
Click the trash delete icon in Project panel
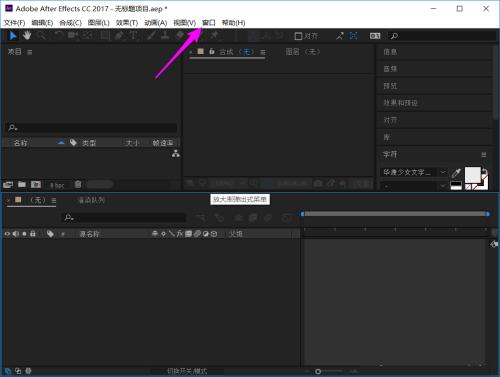pyautogui.click(x=78, y=184)
